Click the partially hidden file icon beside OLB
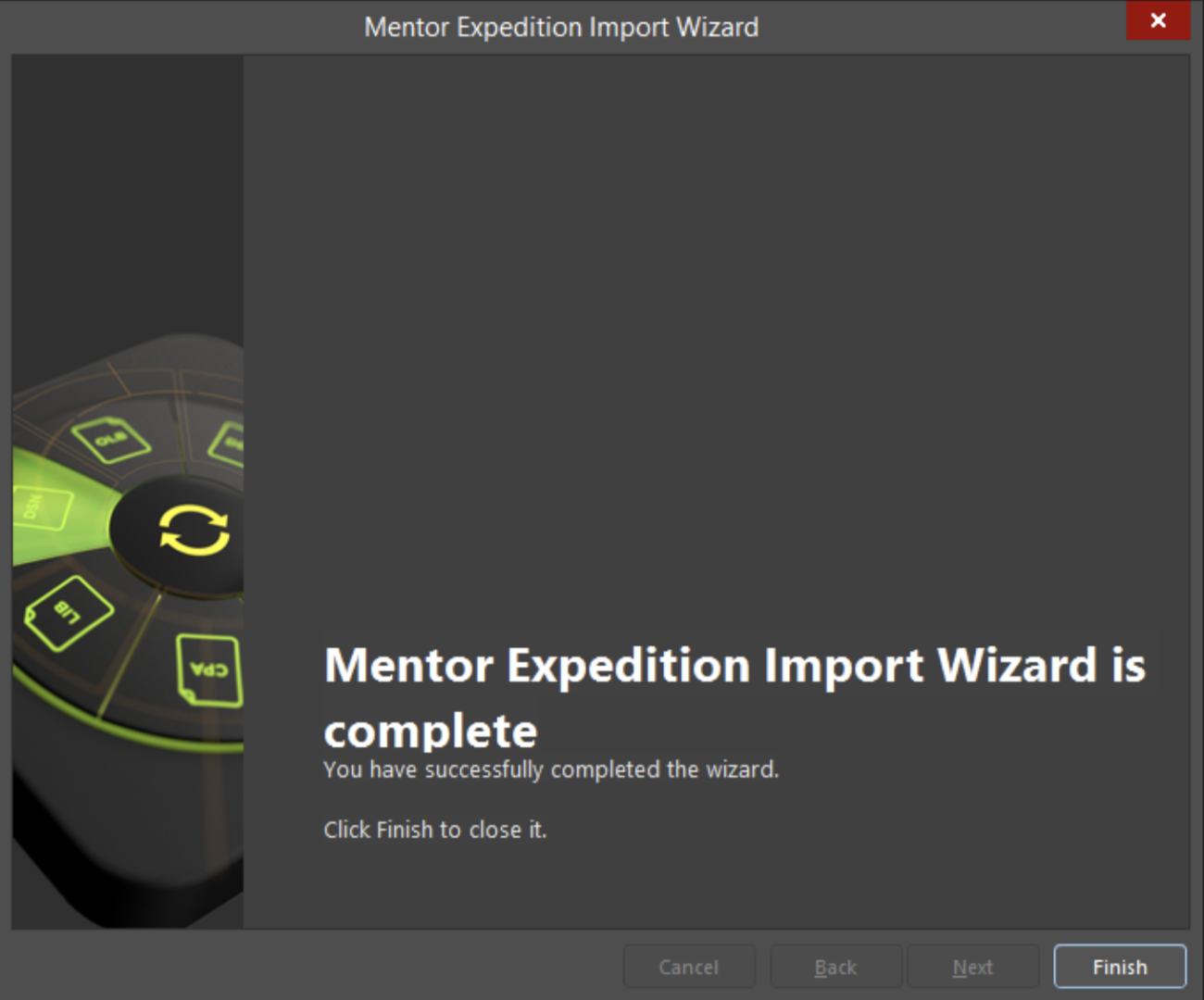This screenshot has height=1000, width=1204. 226,444
